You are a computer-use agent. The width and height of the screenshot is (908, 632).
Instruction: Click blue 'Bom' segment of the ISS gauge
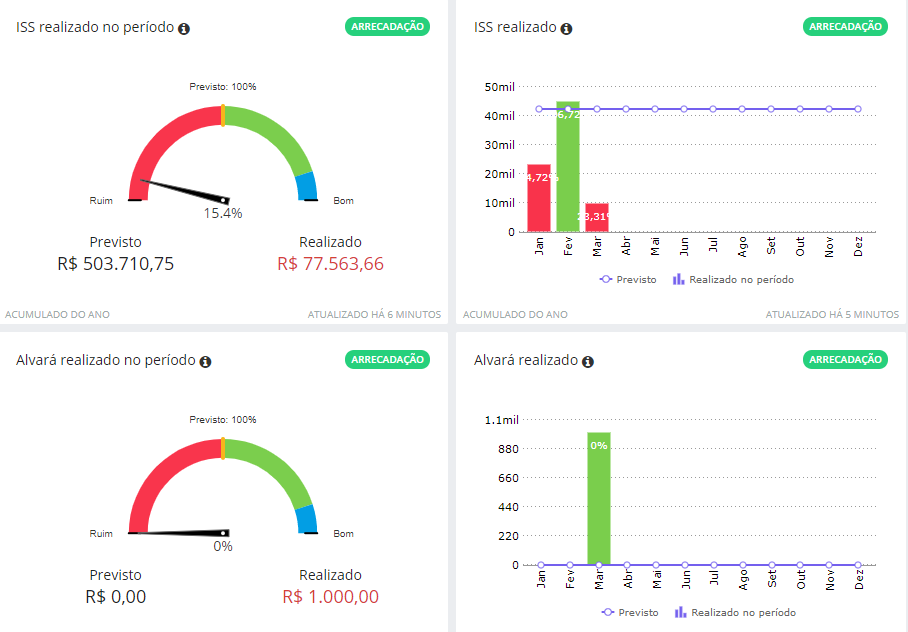click(307, 186)
